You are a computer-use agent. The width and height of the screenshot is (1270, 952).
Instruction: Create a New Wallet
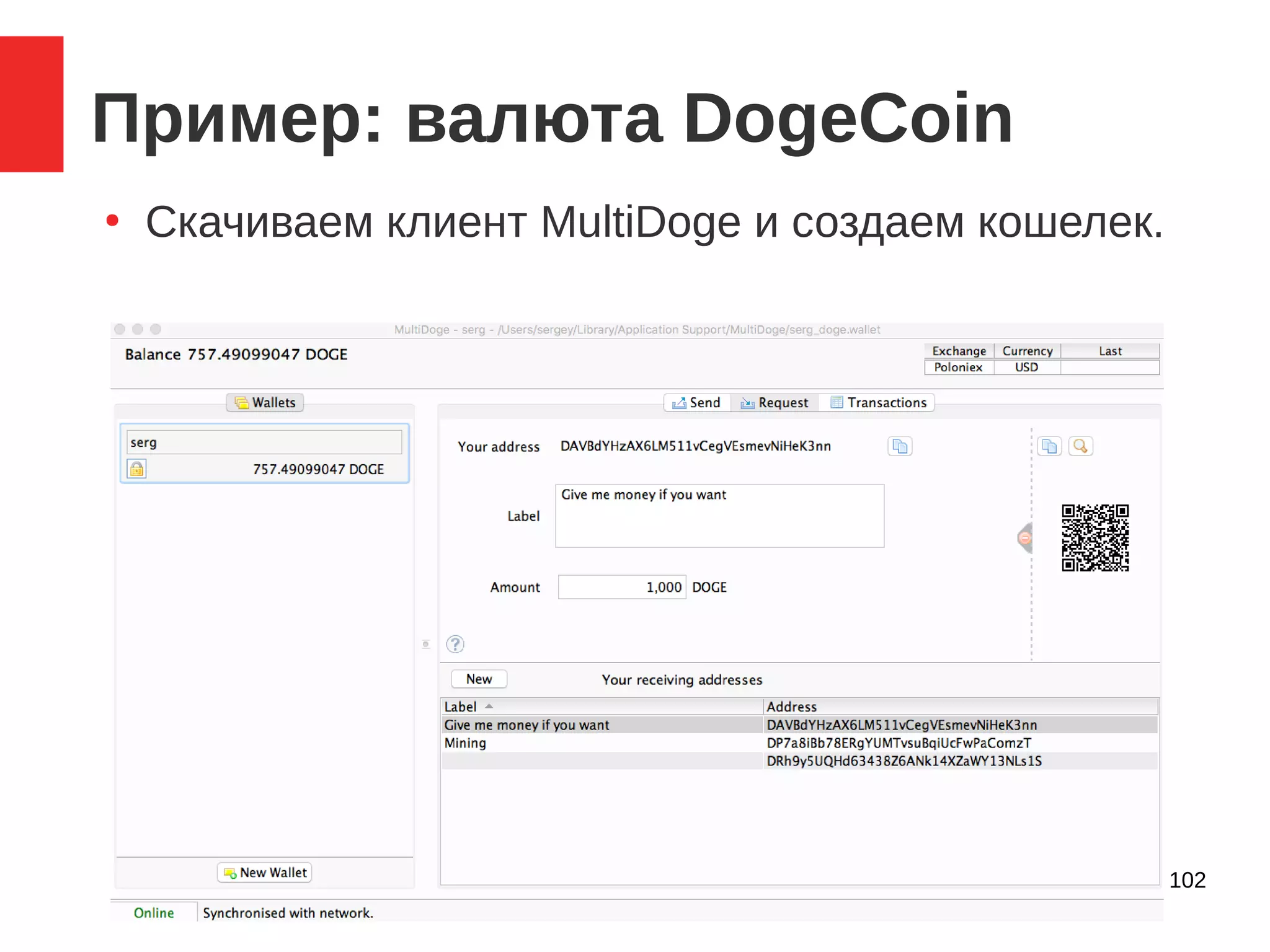tap(265, 873)
